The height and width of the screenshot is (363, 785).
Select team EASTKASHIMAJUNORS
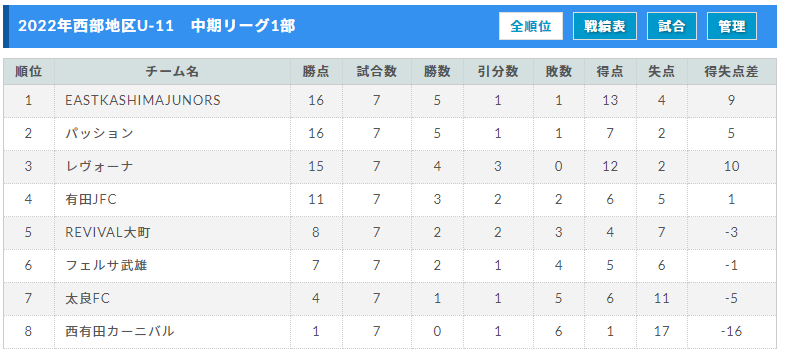143,100
